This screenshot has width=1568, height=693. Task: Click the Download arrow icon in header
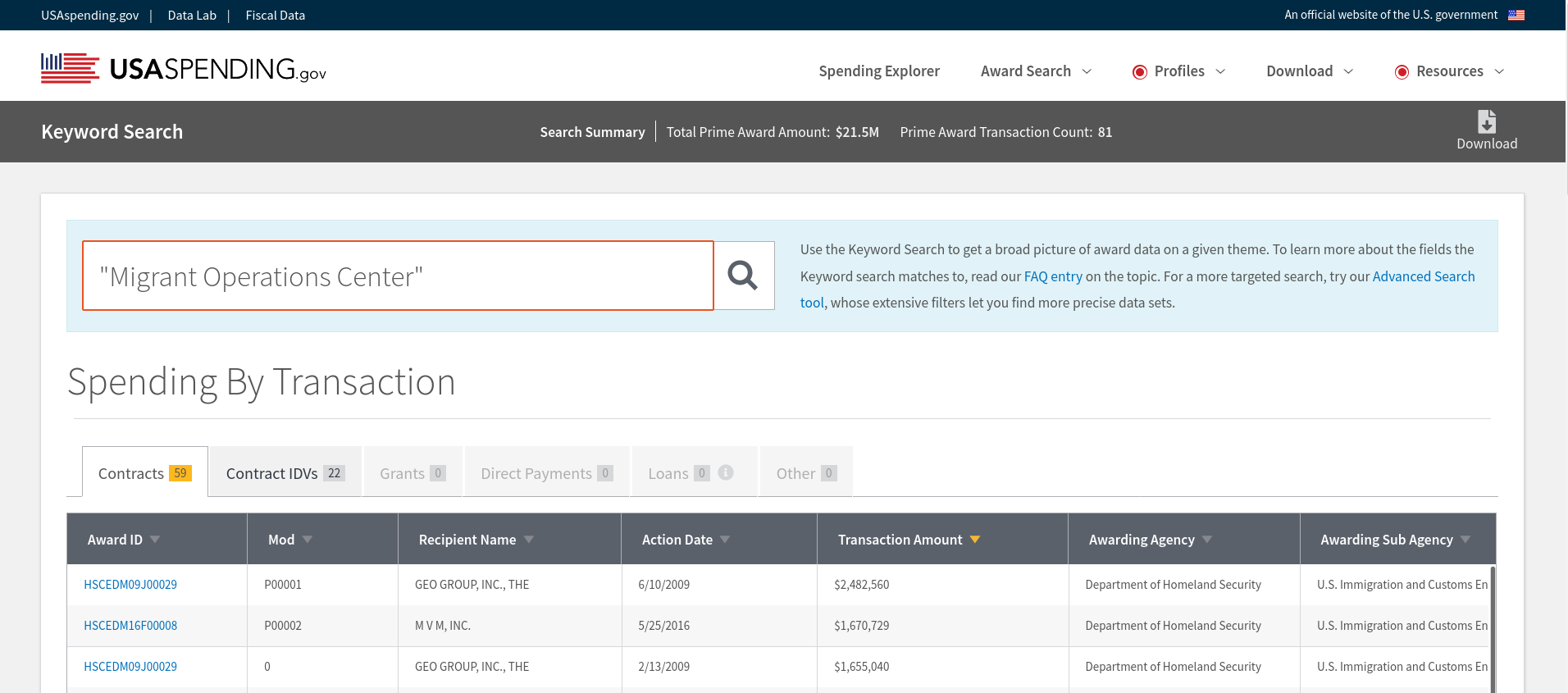[1487, 122]
